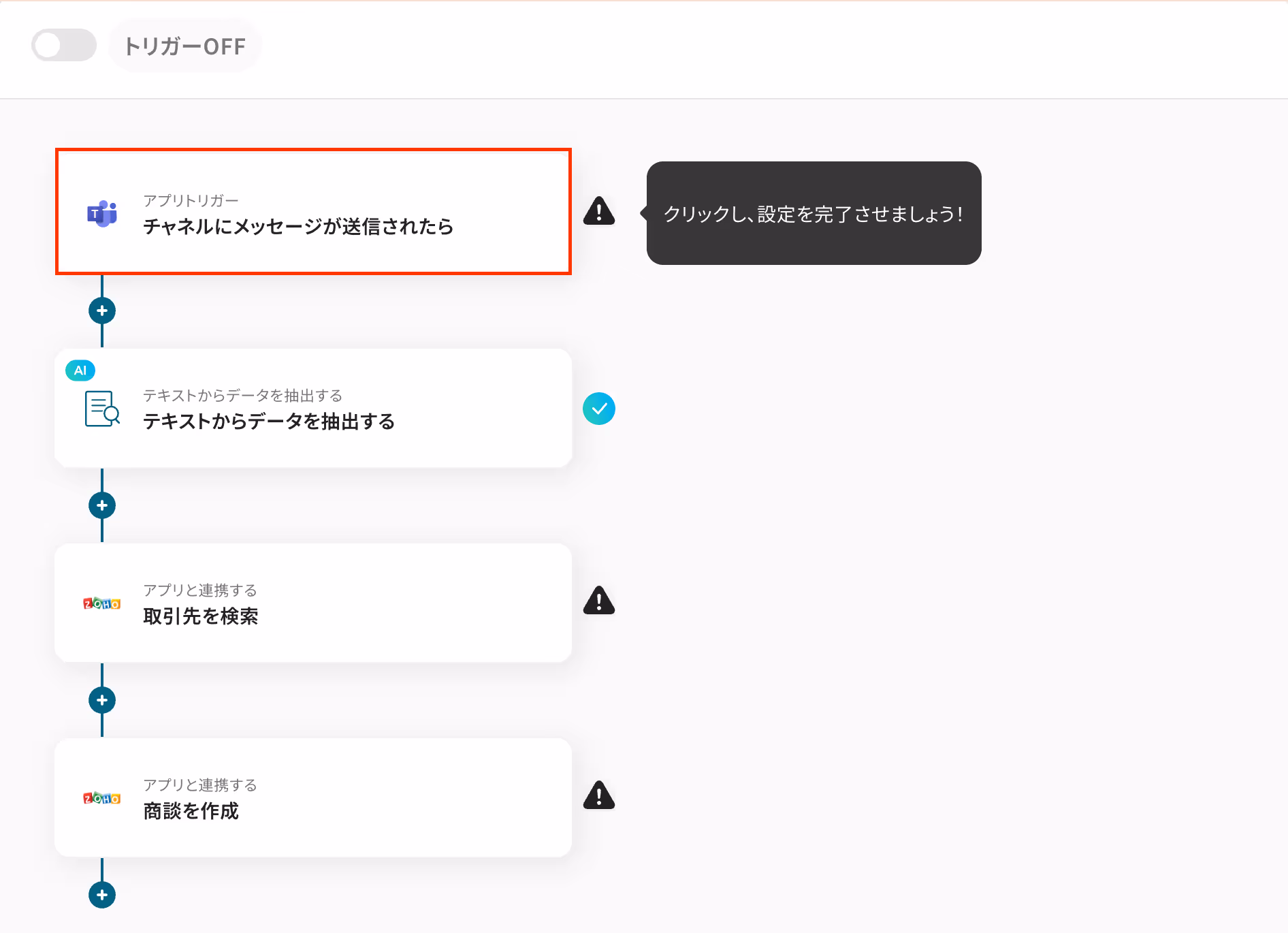Click the Zoho logo on 取引先を検索 card

coord(102,603)
